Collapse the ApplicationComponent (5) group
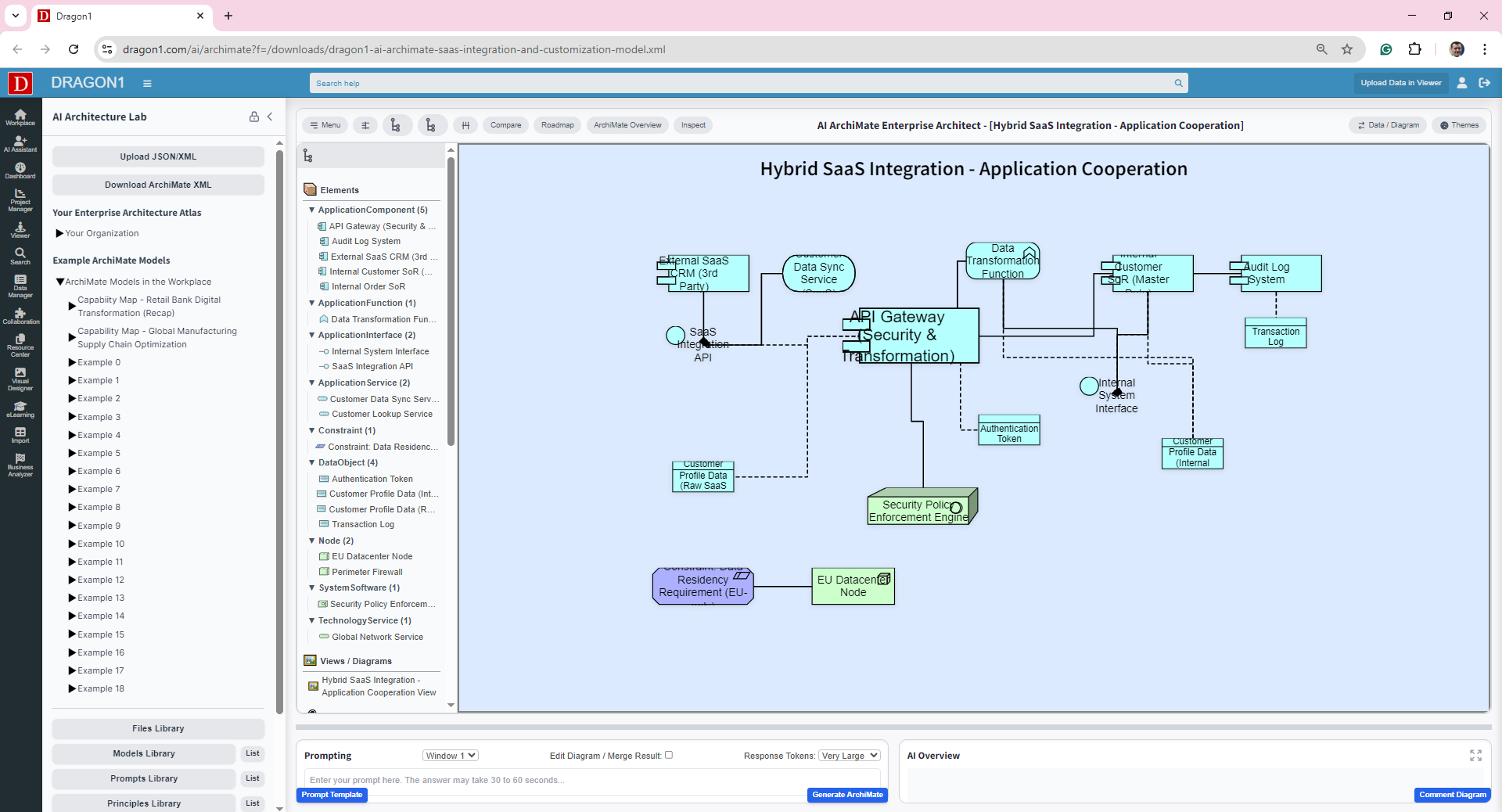 [x=312, y=210]
